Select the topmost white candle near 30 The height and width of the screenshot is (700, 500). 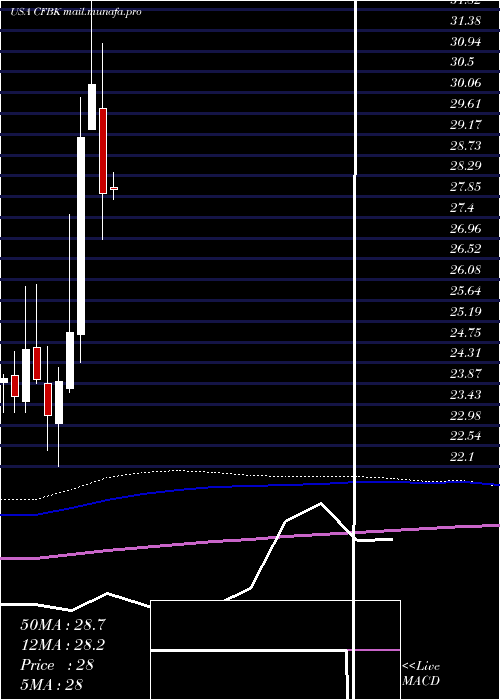(92, 107)
